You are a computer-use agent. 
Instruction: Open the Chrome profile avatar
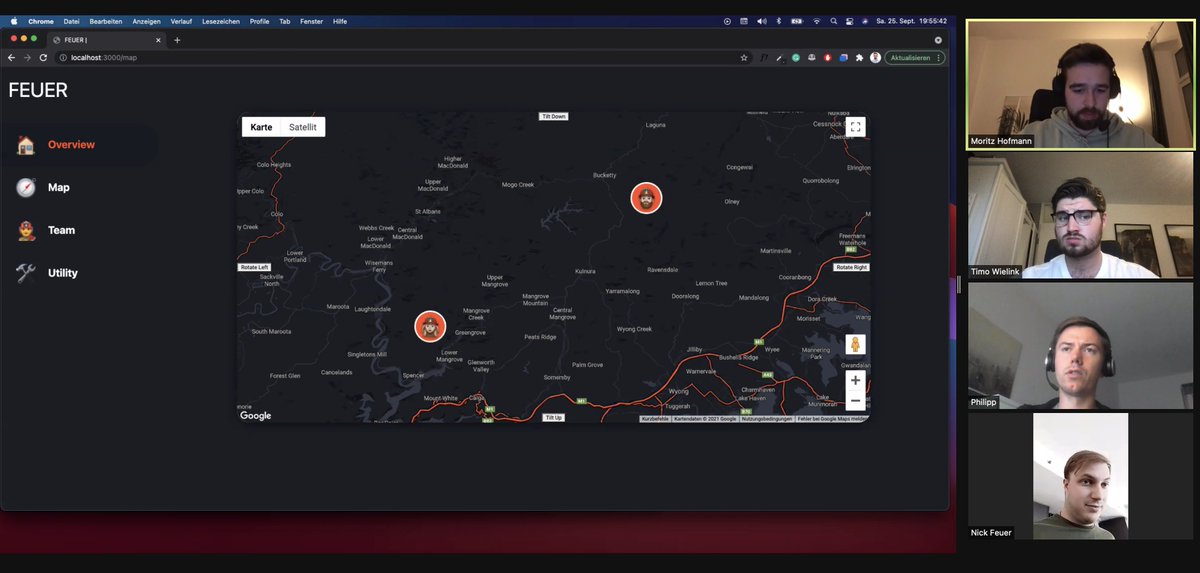pos(875,58)
